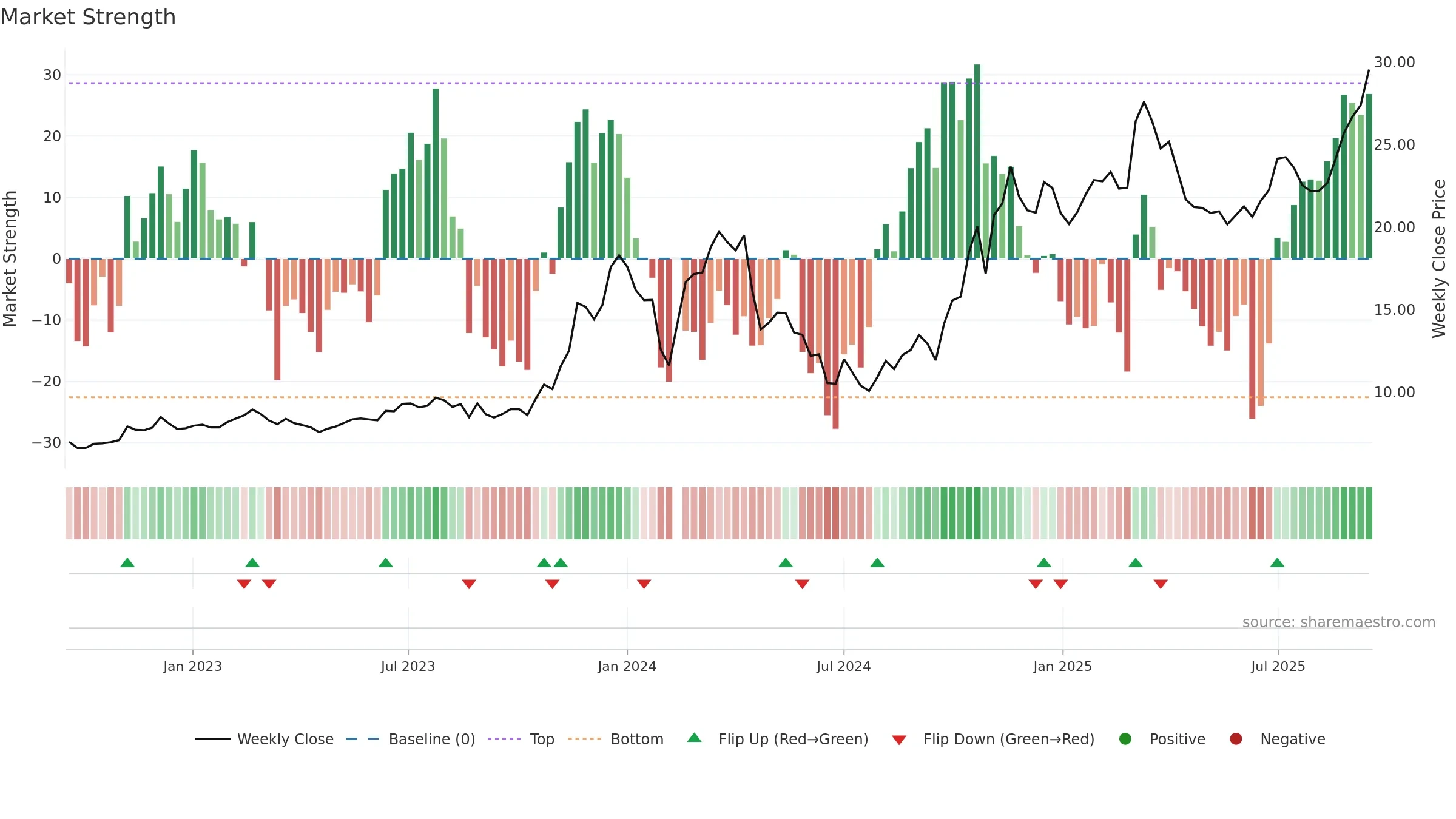The width and height of the screenshot is (1456, 819).
Task: Toggle the Top legend label
Action: point(542,739)
